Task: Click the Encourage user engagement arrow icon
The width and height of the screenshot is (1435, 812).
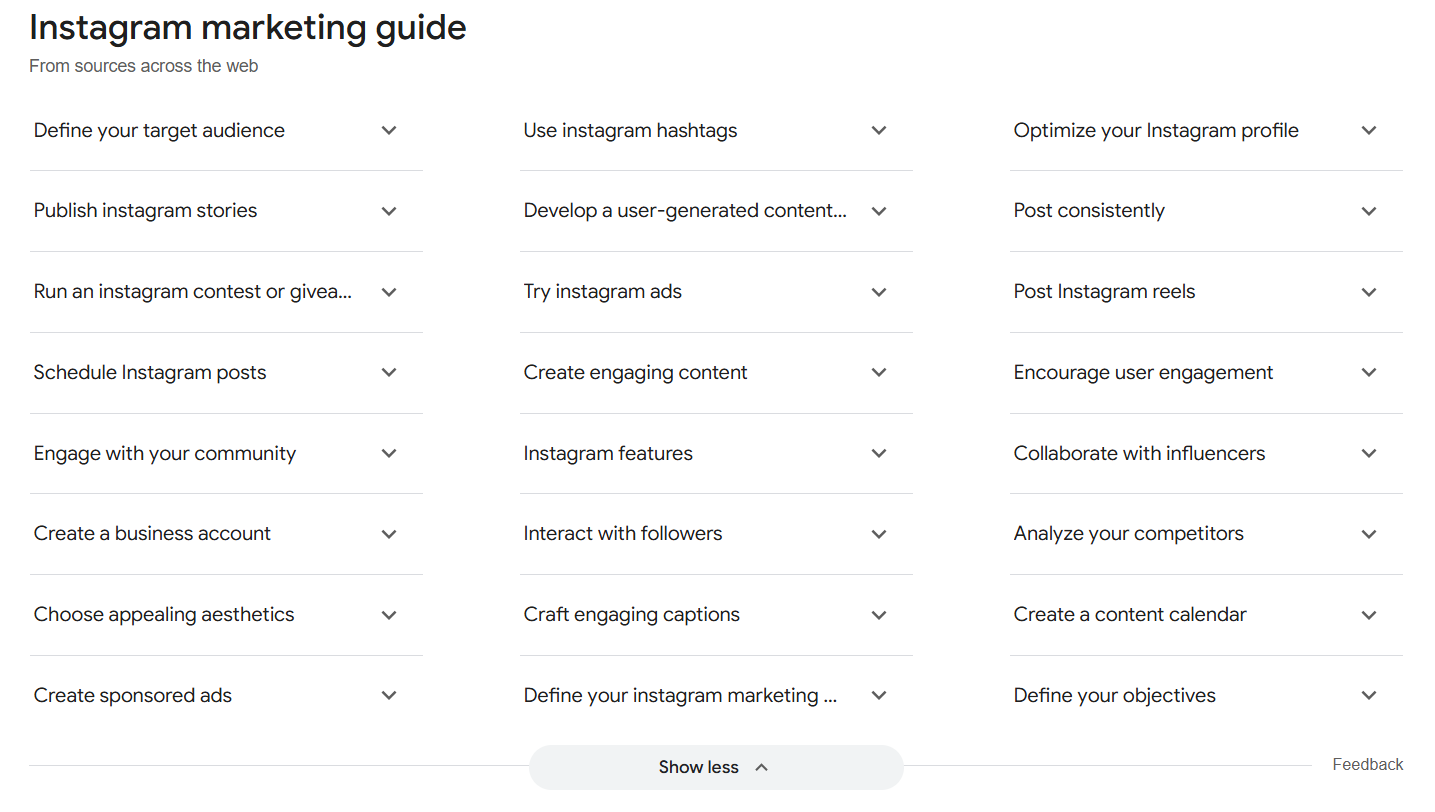Action: coord(1369,373)
